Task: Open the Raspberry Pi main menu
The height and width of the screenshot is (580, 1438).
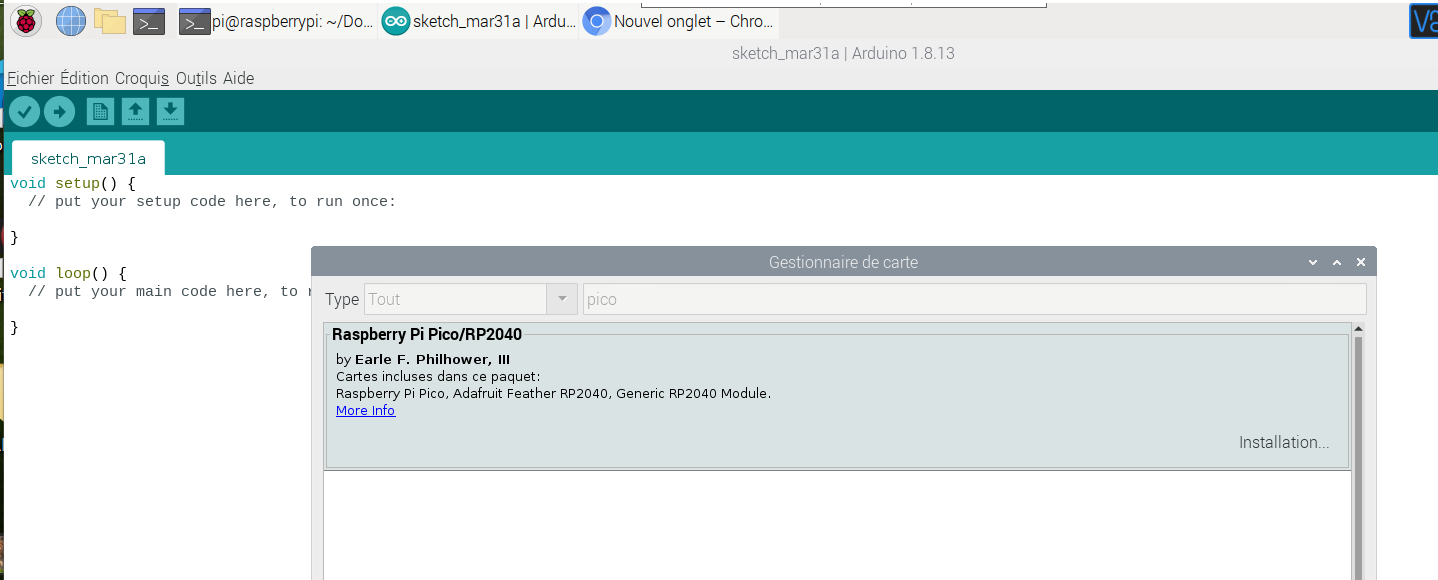Action: click(x=25, y=20)
